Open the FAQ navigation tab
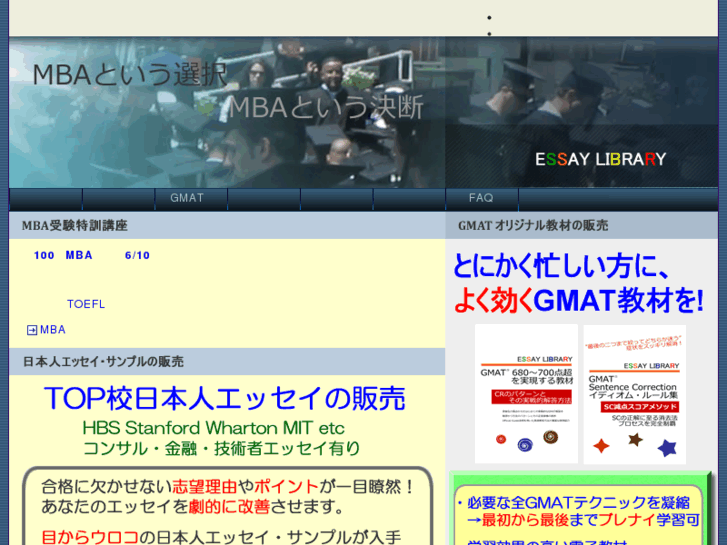The height and width of the screenshot is (545, 727). 482,199
